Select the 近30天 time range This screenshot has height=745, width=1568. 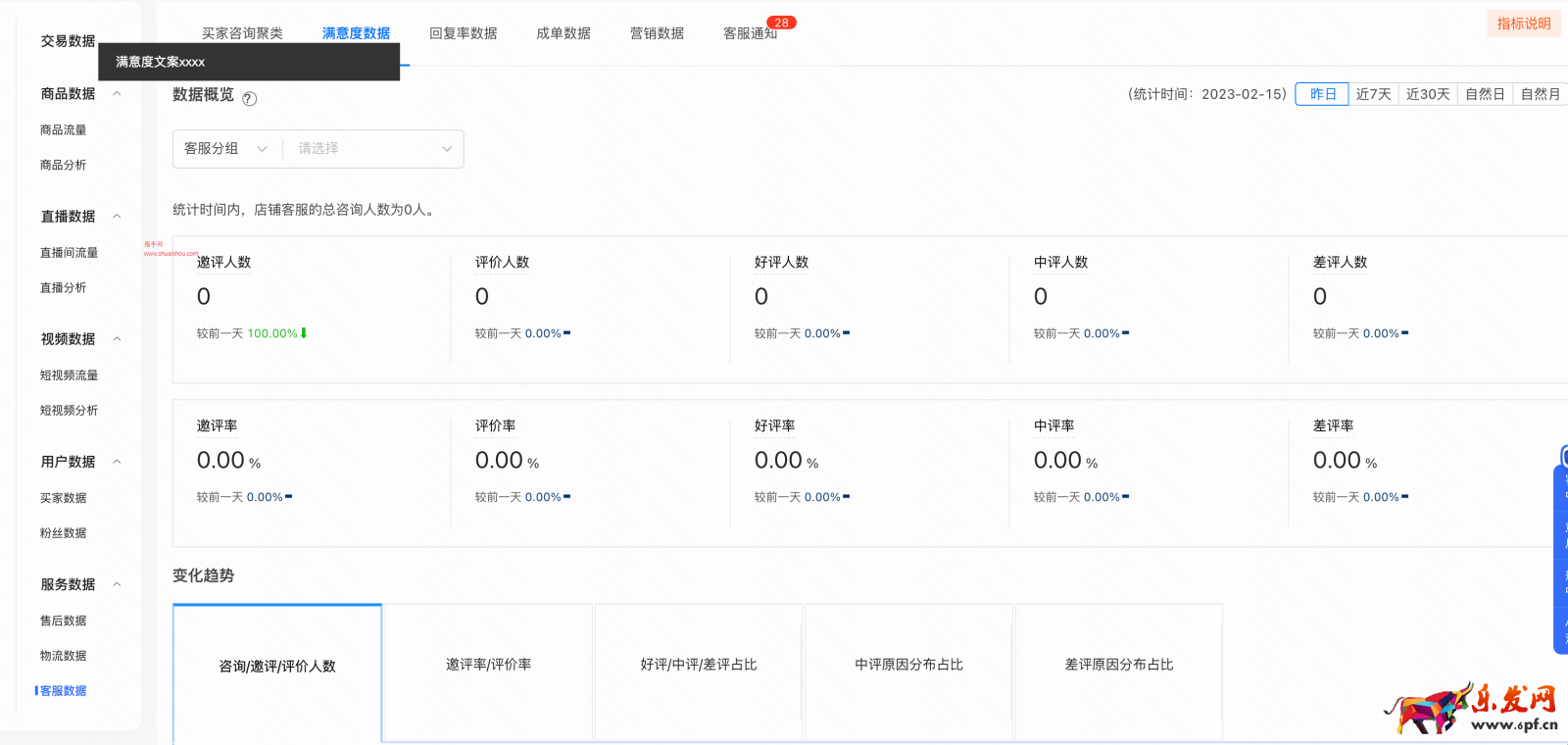click(1428, 94)
